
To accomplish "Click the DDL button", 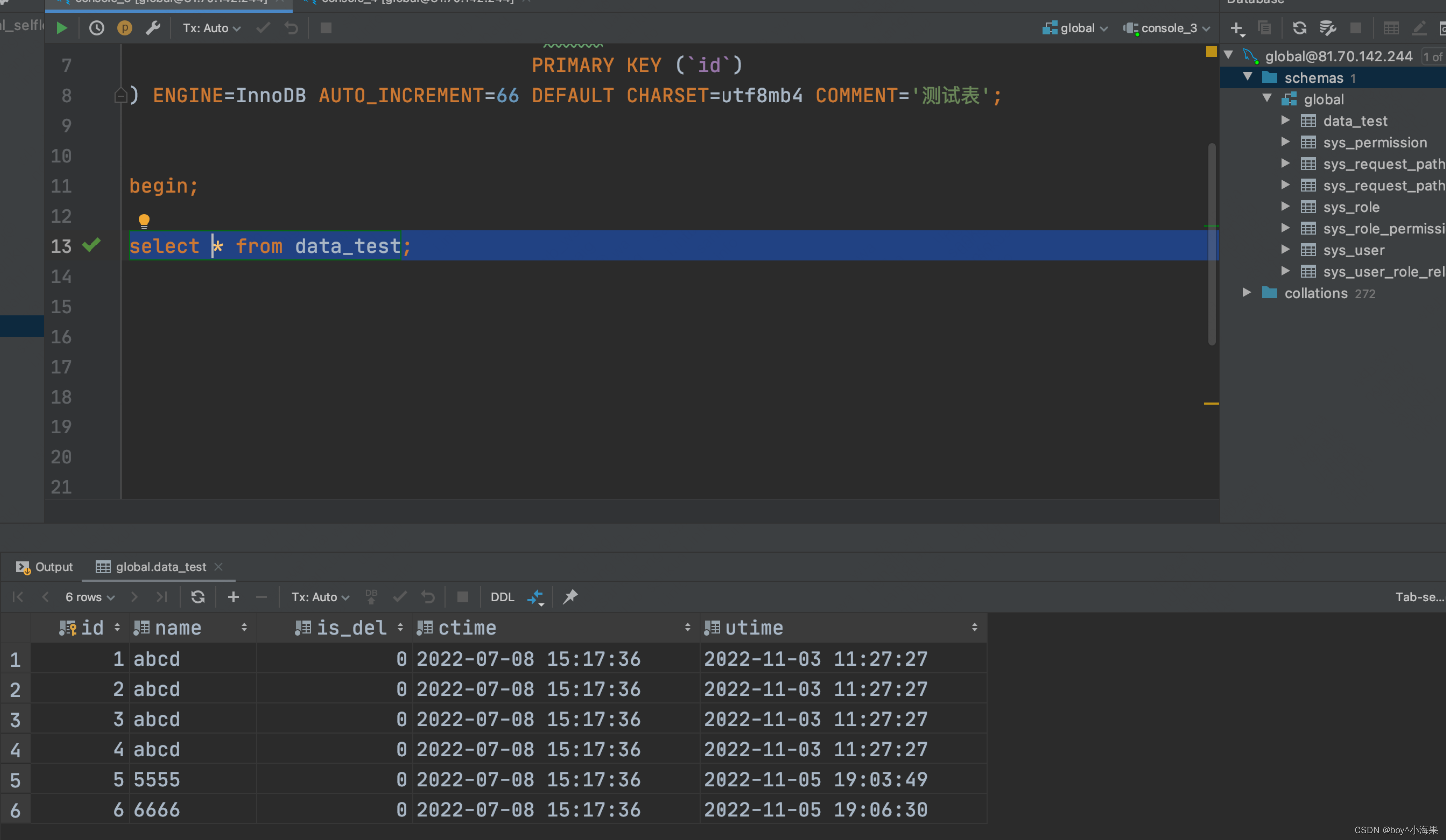I will coord(502,597).
